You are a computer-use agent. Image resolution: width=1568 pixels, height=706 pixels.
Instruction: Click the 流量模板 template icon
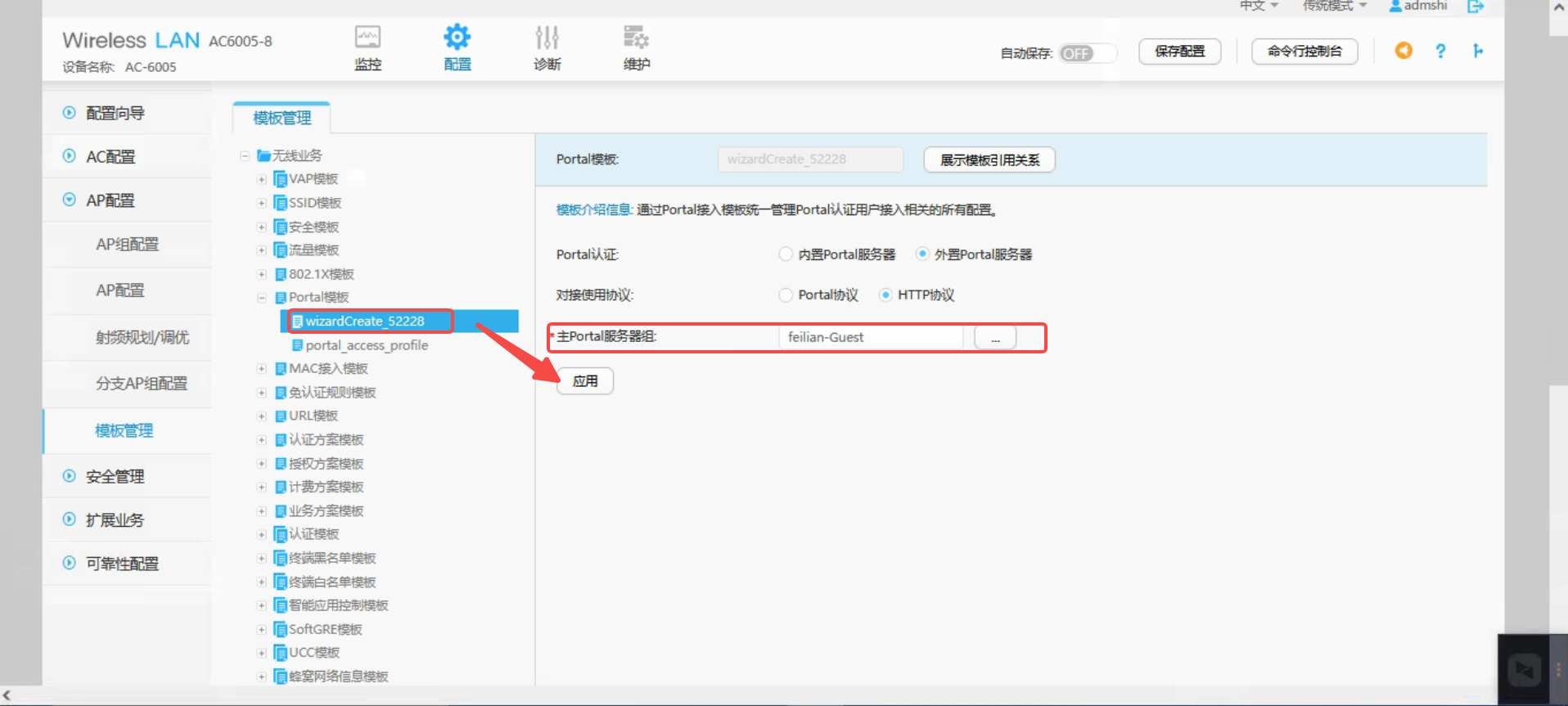[x=280, y=250]
